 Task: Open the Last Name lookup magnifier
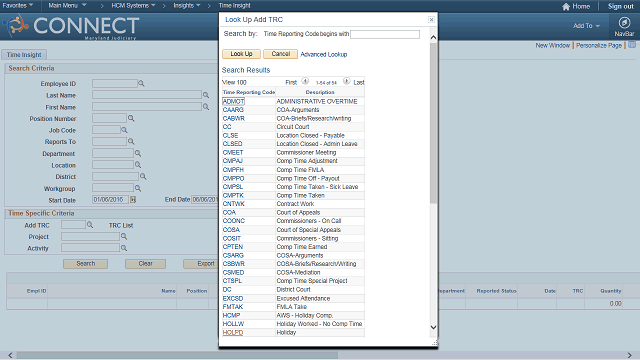tap(206, 95)
